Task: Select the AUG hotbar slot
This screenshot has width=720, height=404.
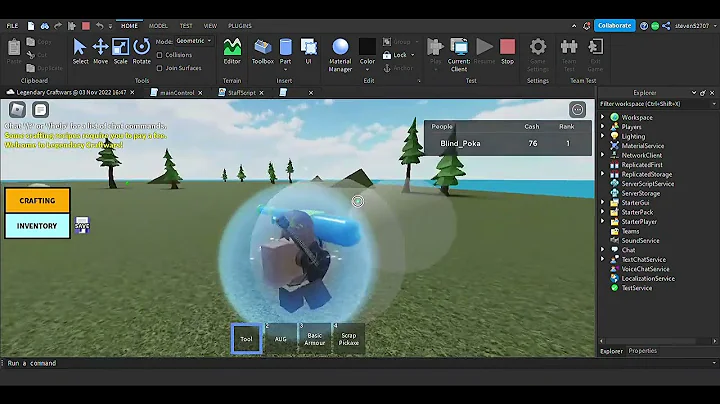Action: [x=281, y=339]
